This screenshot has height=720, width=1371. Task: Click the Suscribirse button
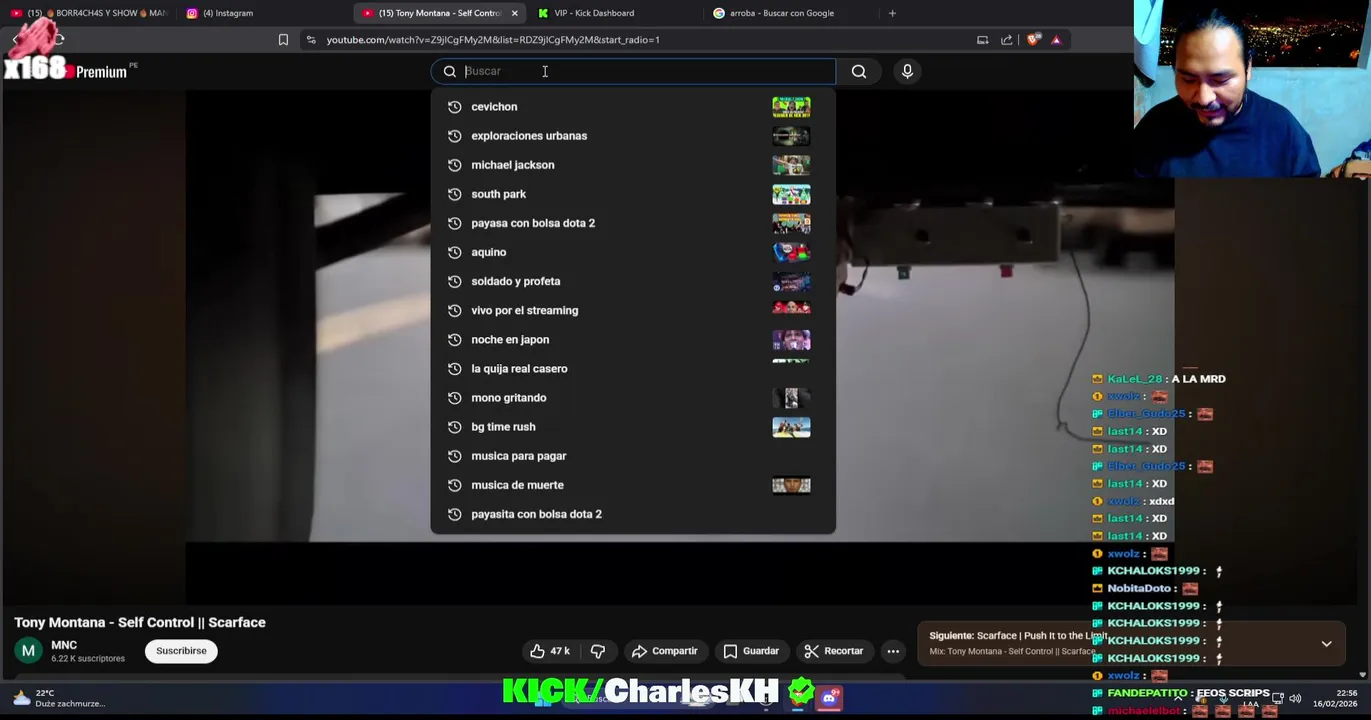(181, 651)
